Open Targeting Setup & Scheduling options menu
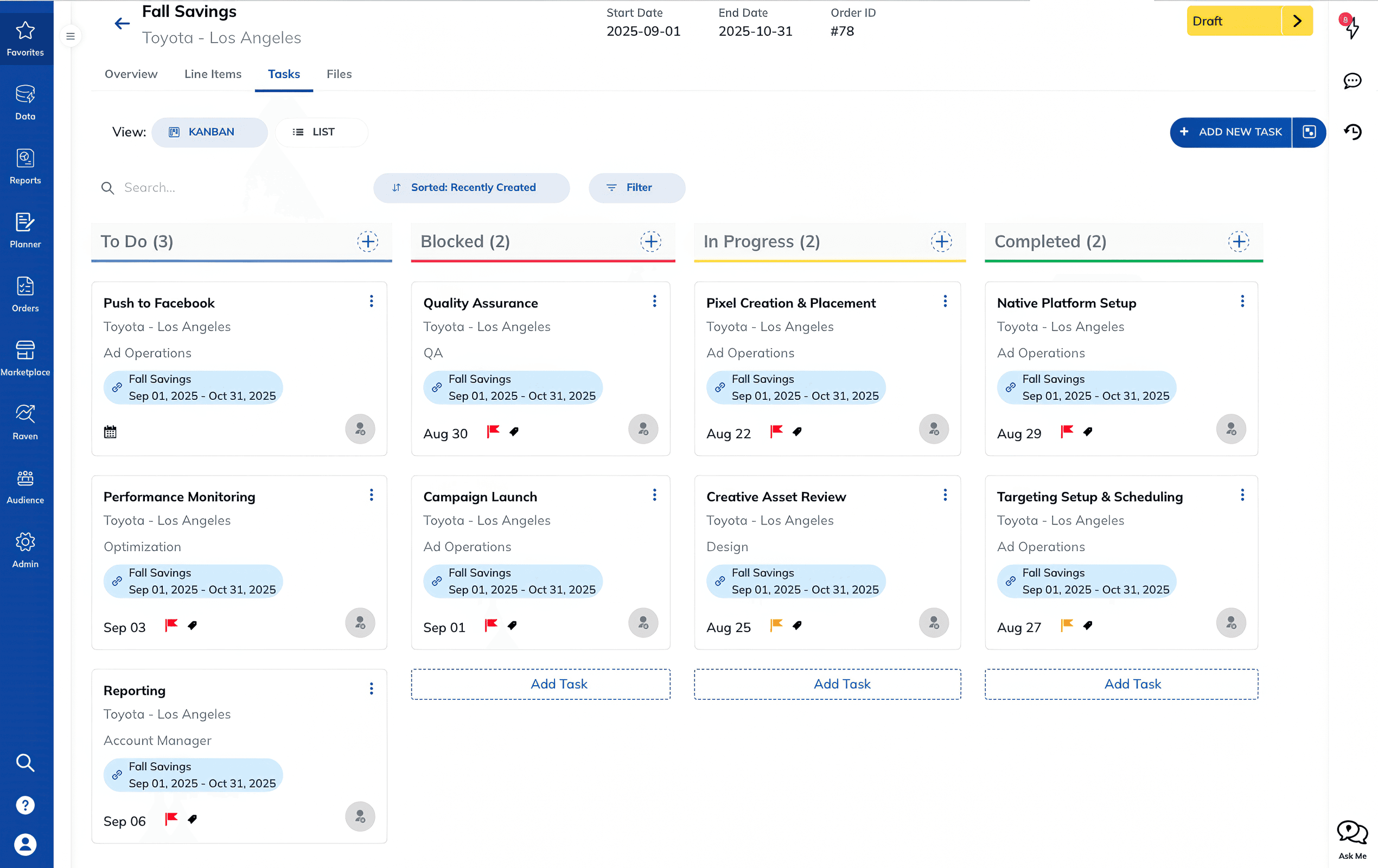 click(x=1242, y=495)
